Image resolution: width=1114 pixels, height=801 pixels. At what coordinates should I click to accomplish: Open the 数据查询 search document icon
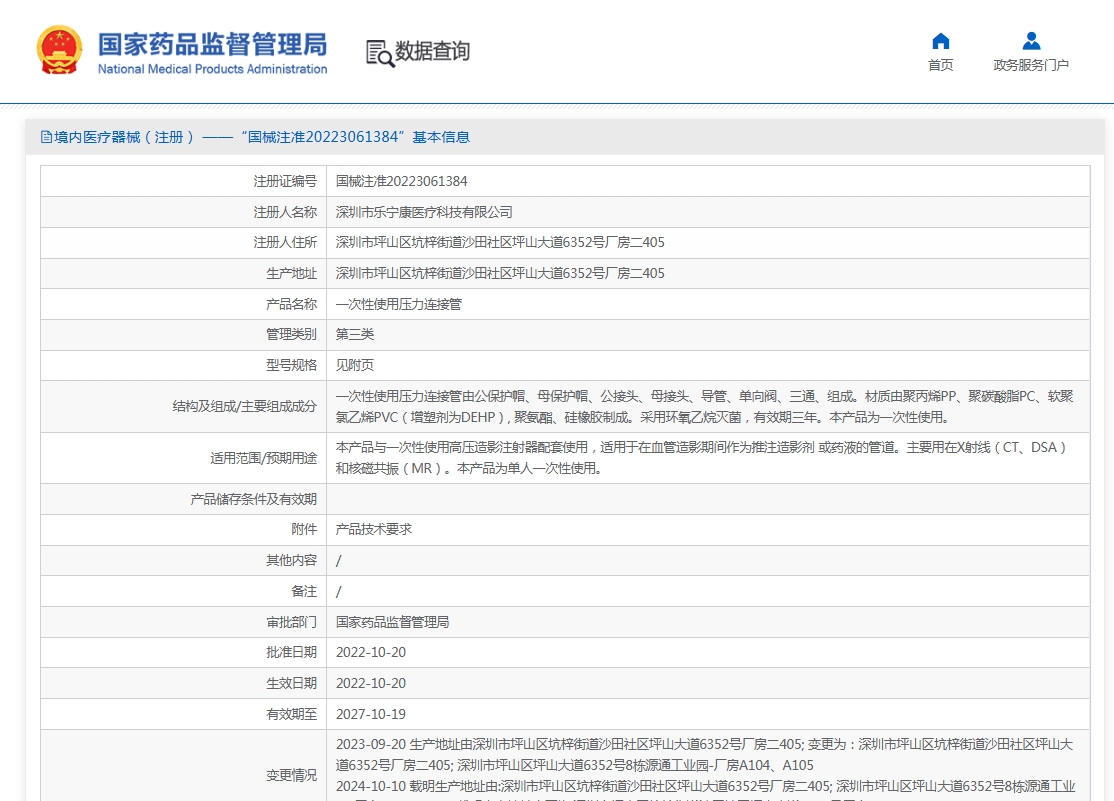[380, 53]
